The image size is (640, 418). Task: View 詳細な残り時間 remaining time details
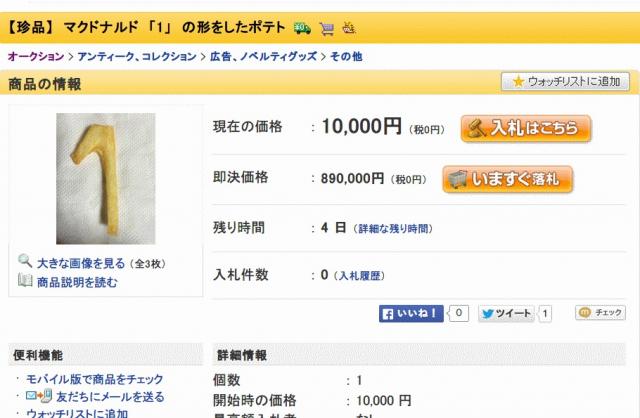point(393,229)
